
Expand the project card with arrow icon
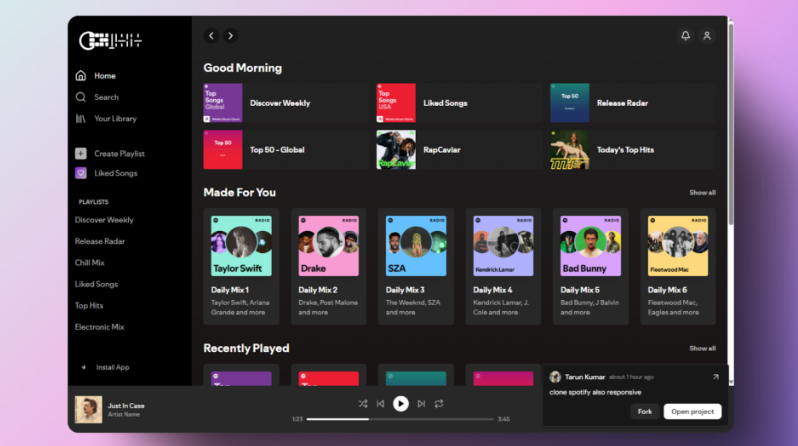(715, 377)
